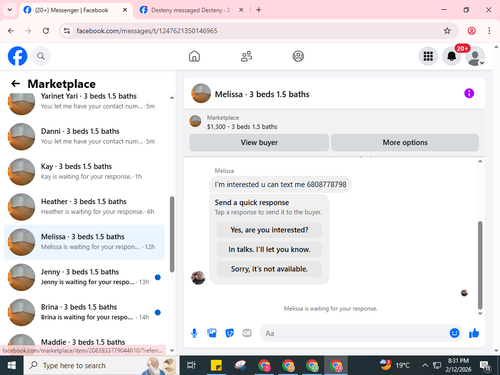Click the conversation list scroll-down arrow
The image size is (500, 375).
point(172,350)
